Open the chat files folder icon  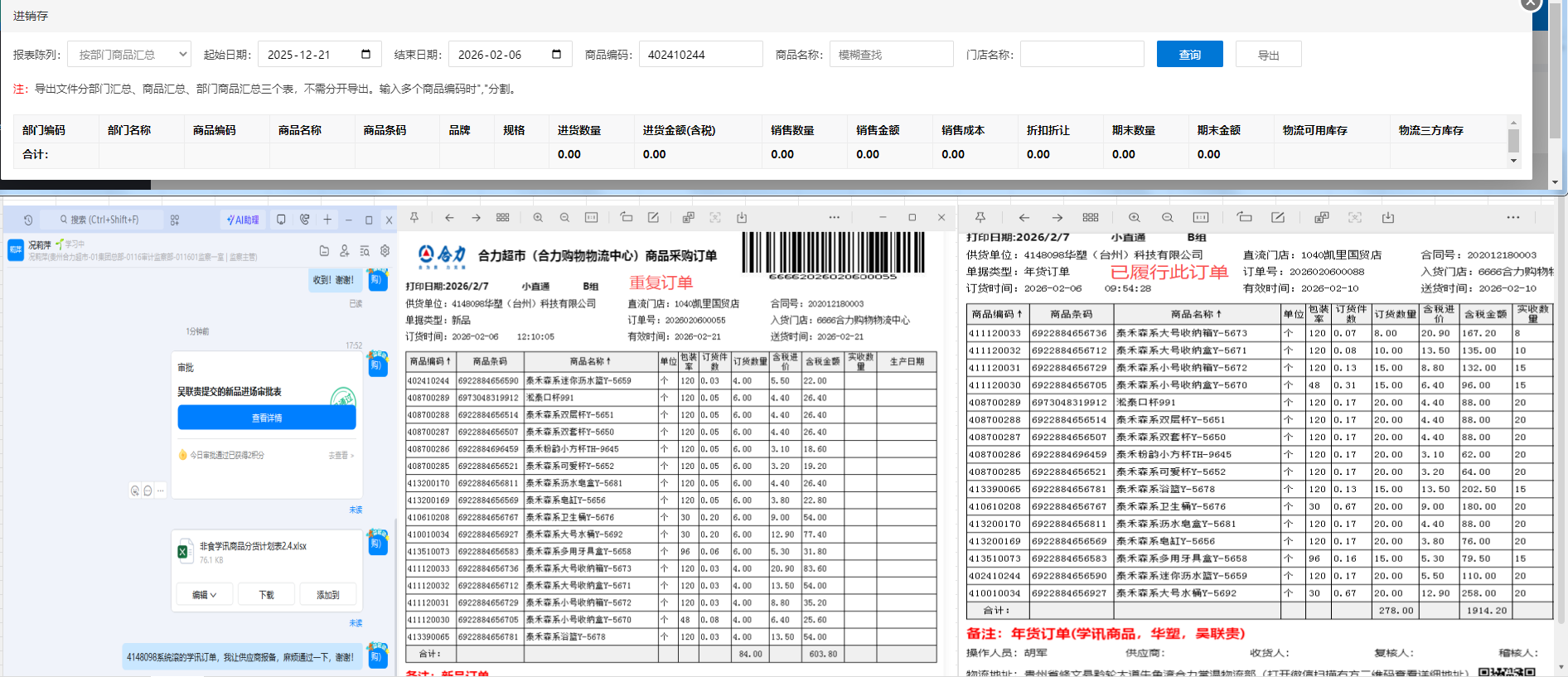tap(324, 250)
